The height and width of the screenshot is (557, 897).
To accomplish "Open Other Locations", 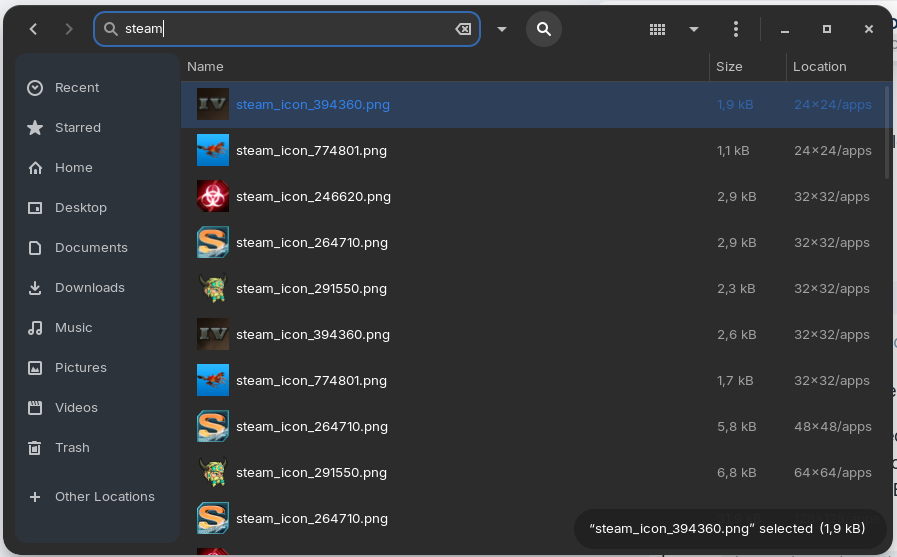I will point(104,497).
